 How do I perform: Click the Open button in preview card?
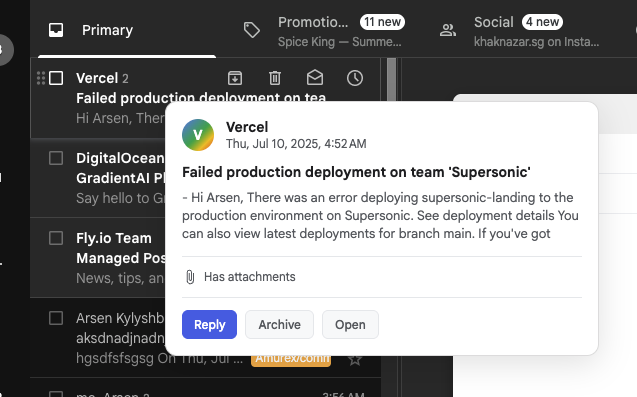350,324
